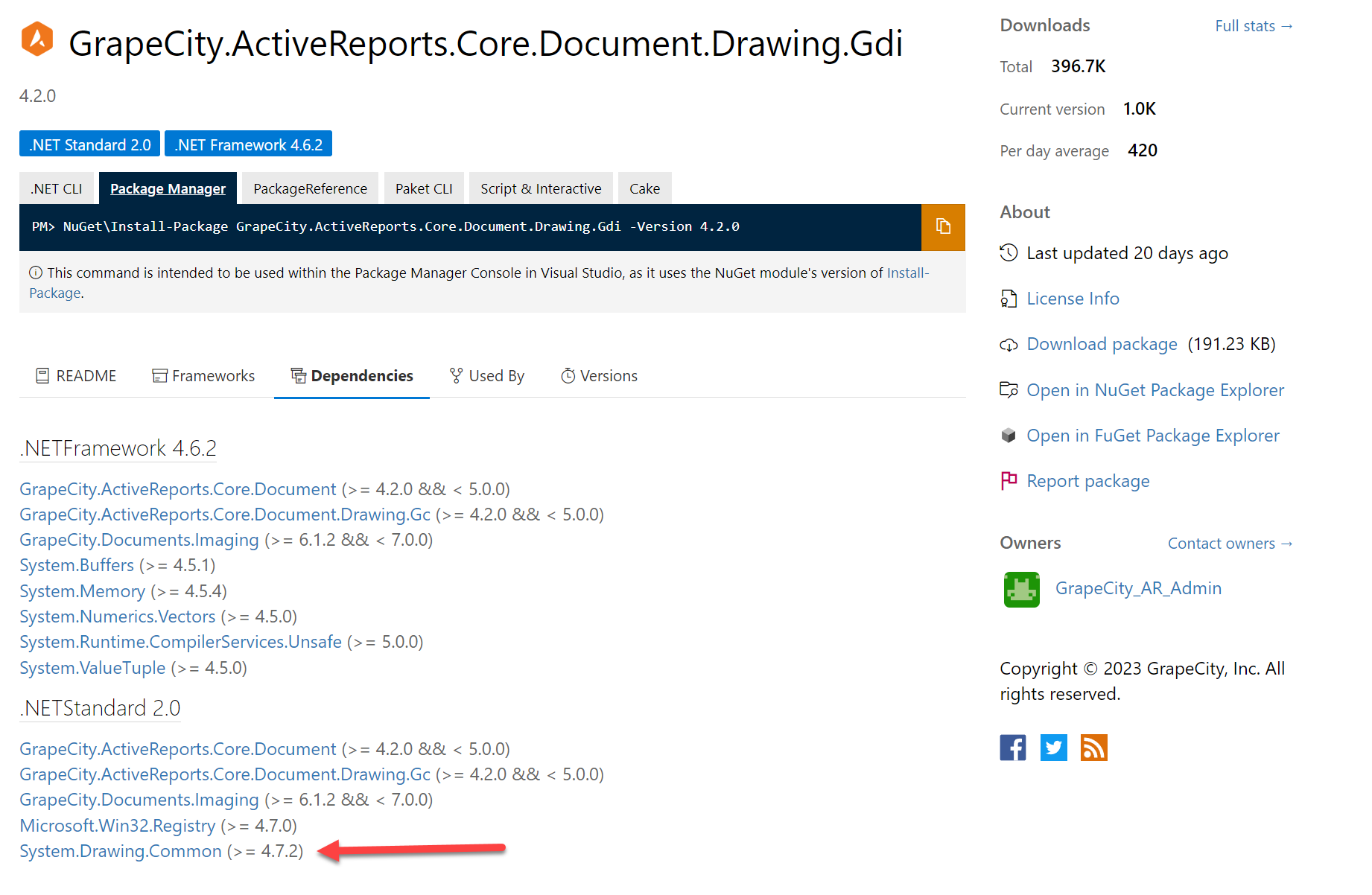Click the .NETStandard 2.0 heading

101,708
